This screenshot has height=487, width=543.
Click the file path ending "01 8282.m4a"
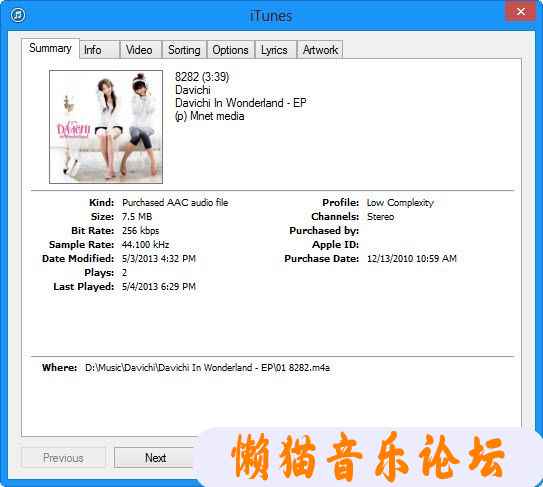tap(207, 368)
